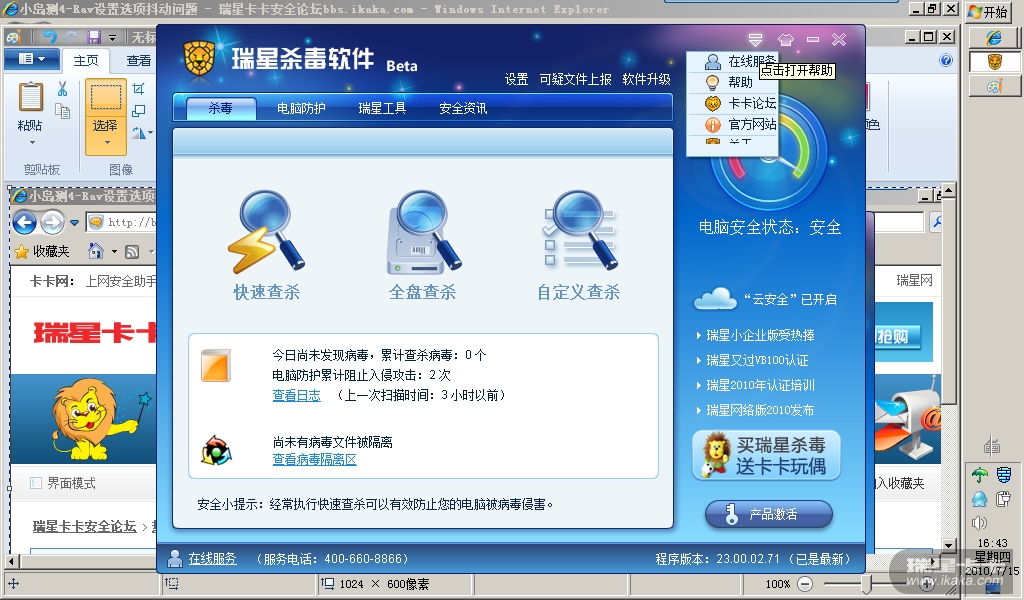Start a quick scan (快速查杀)
1024x600 pixels.
coord(266,245)
